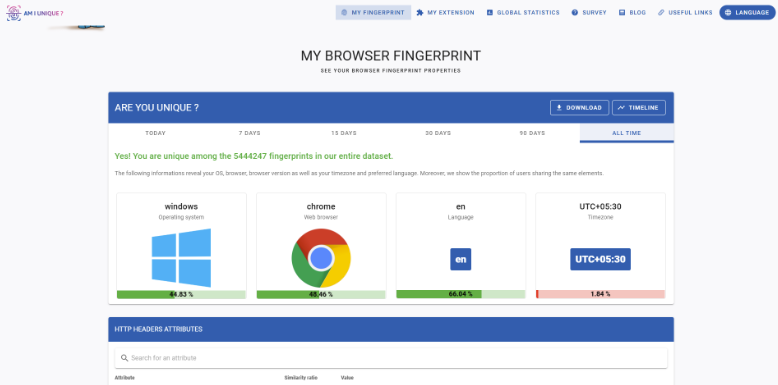Go to Global Statistics
This screenshot has width=778, height=385.
(x=523, y=12)
